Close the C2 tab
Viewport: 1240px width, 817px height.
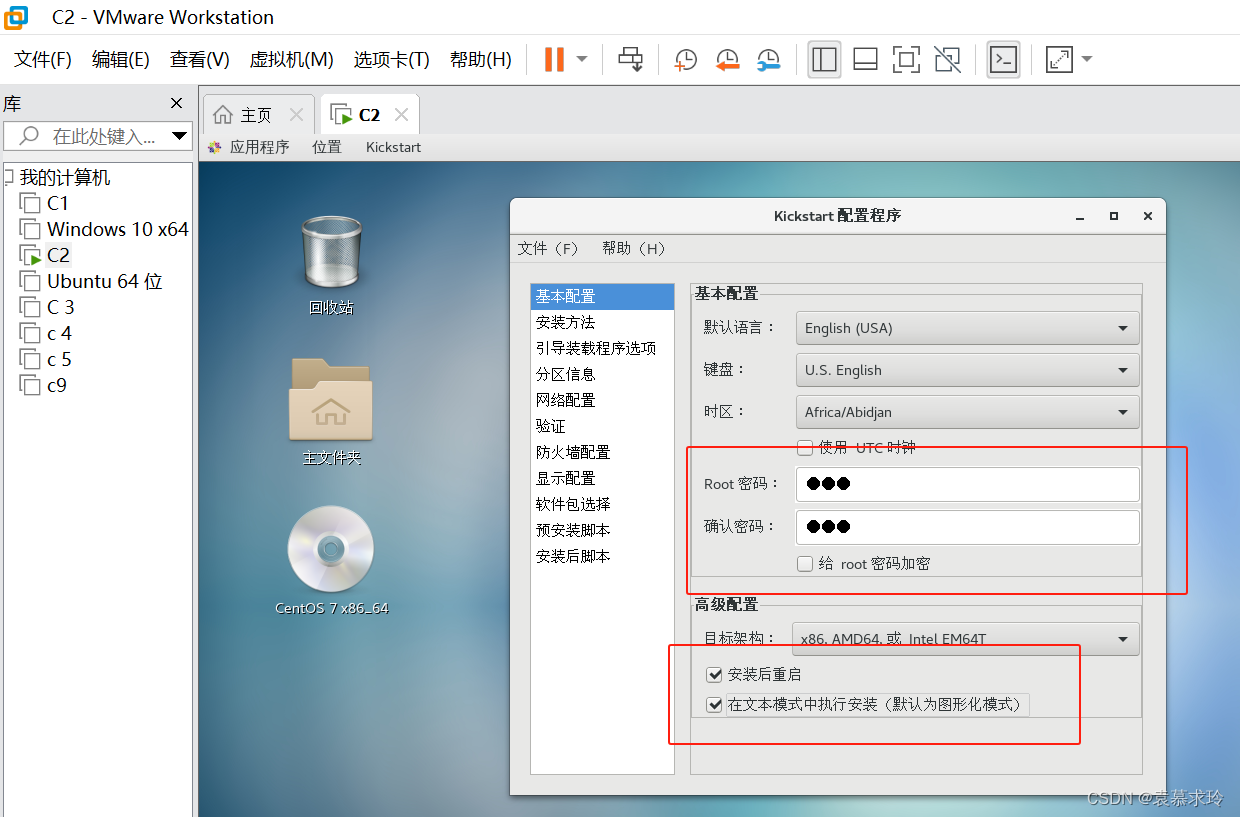point(401,115)
